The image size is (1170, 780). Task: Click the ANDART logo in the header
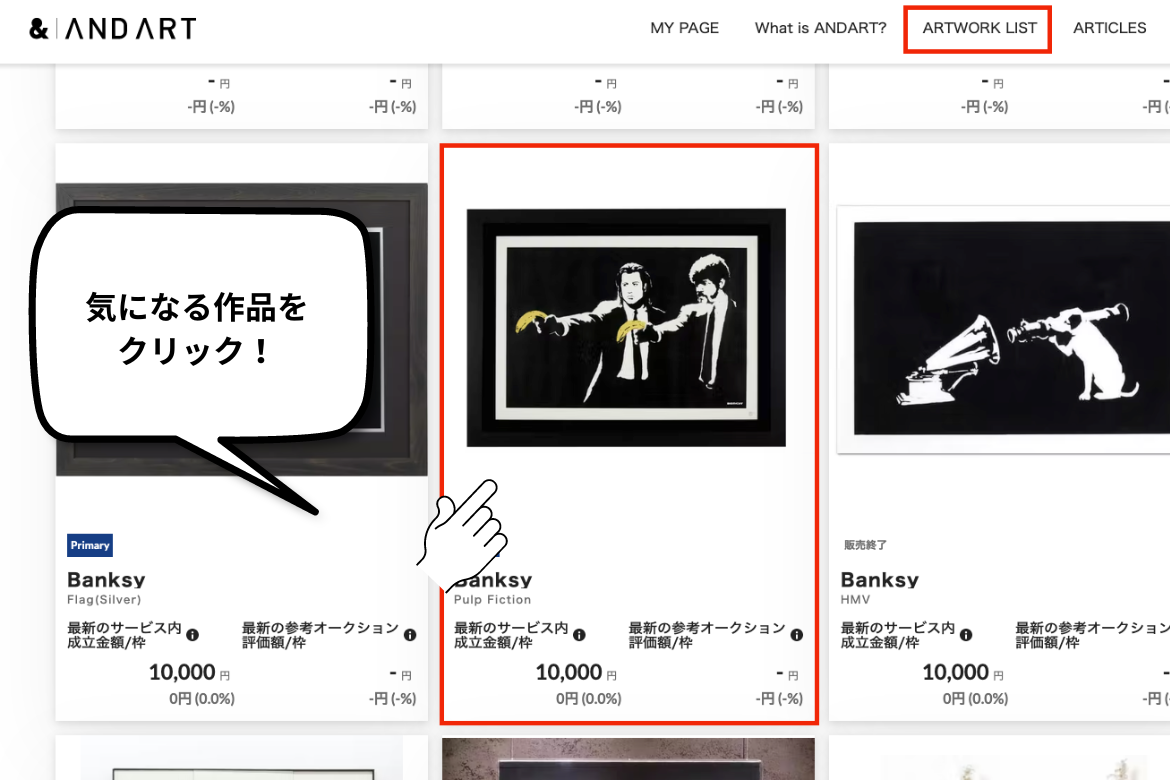[x=112, y=28]
